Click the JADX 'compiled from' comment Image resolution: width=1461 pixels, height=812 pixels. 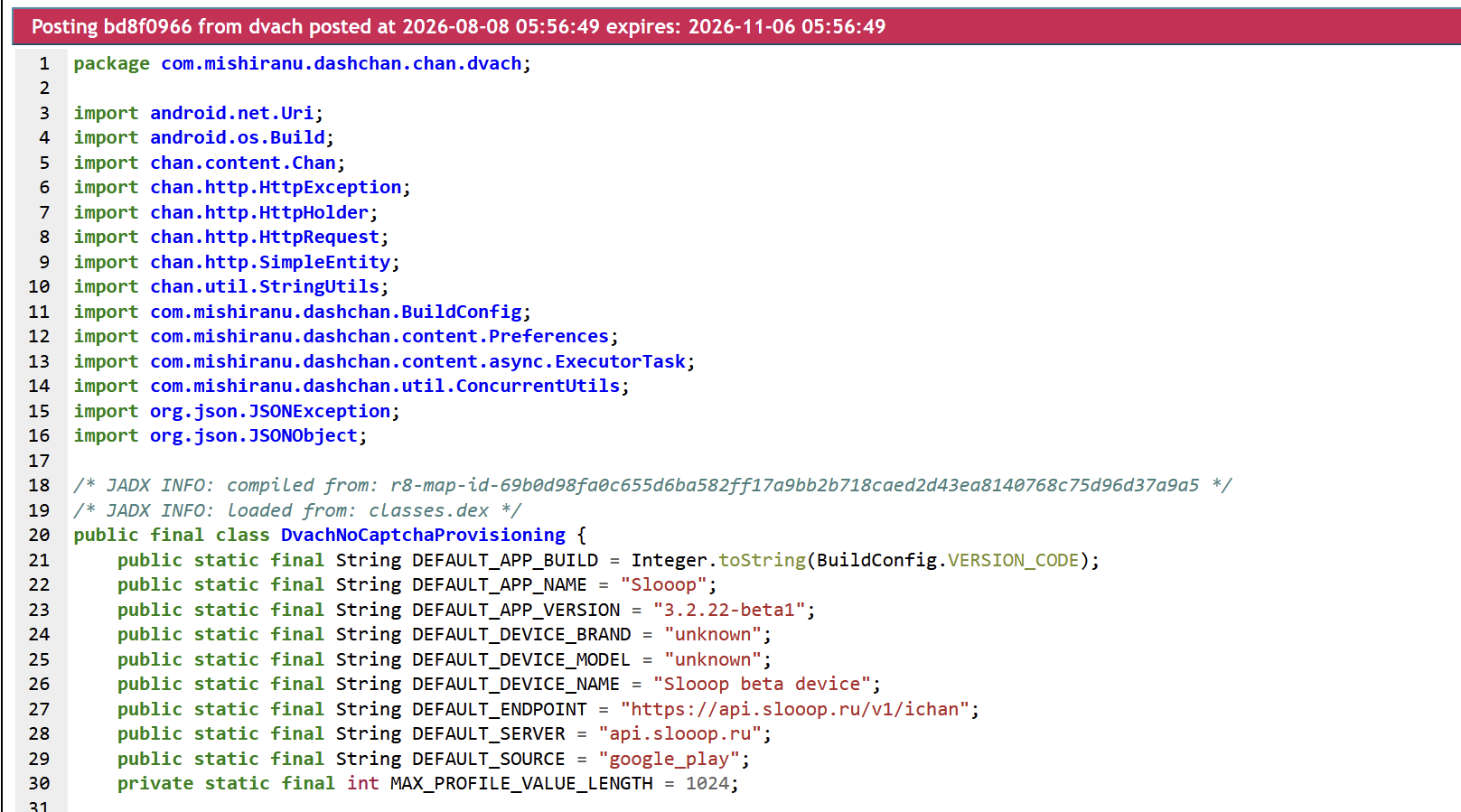[x=652, y=485]
